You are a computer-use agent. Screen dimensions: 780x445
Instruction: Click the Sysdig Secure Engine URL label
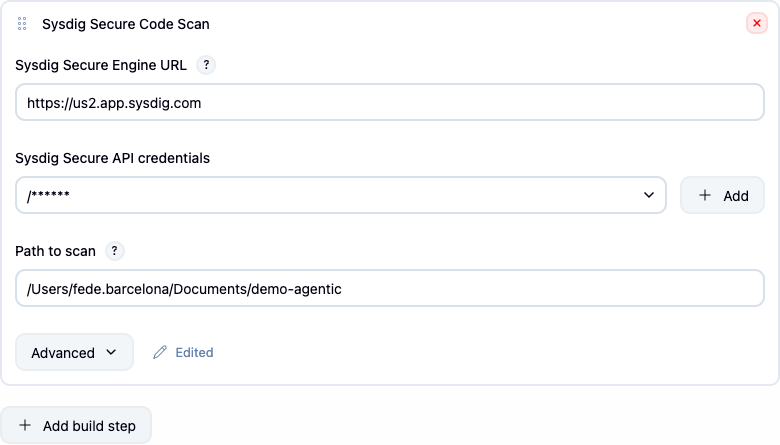tap(101, 65)
